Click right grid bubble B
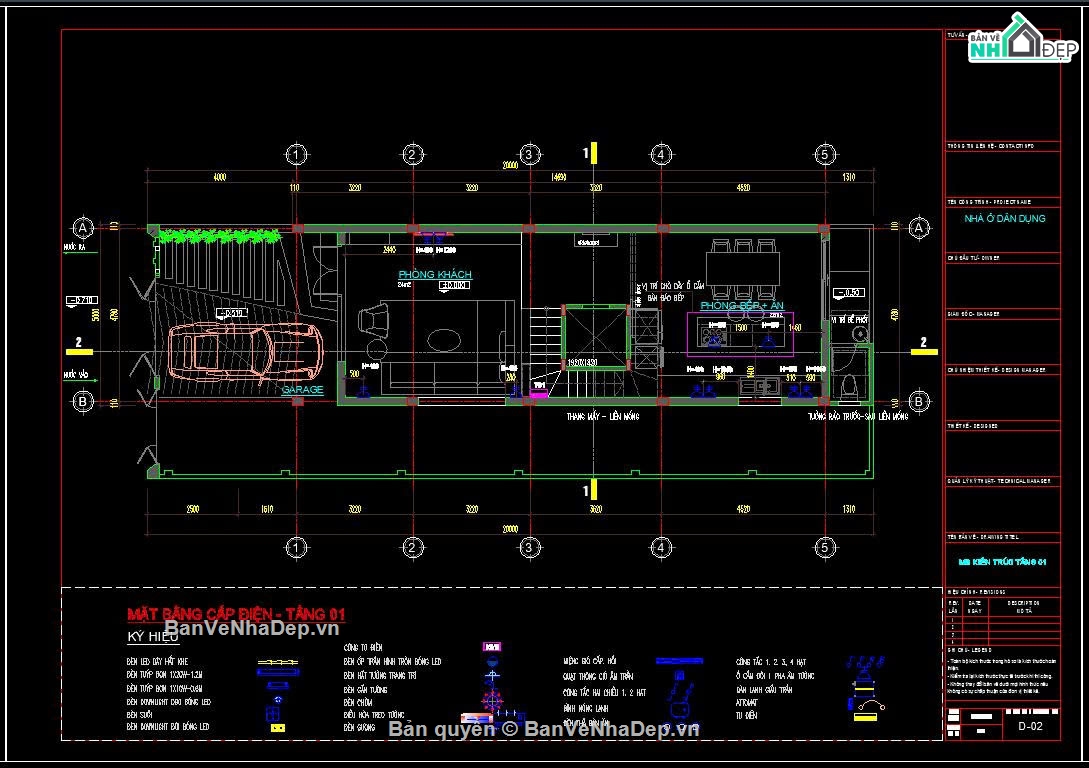The width and height of the screenshot is (1089, 768). [919, 401]
